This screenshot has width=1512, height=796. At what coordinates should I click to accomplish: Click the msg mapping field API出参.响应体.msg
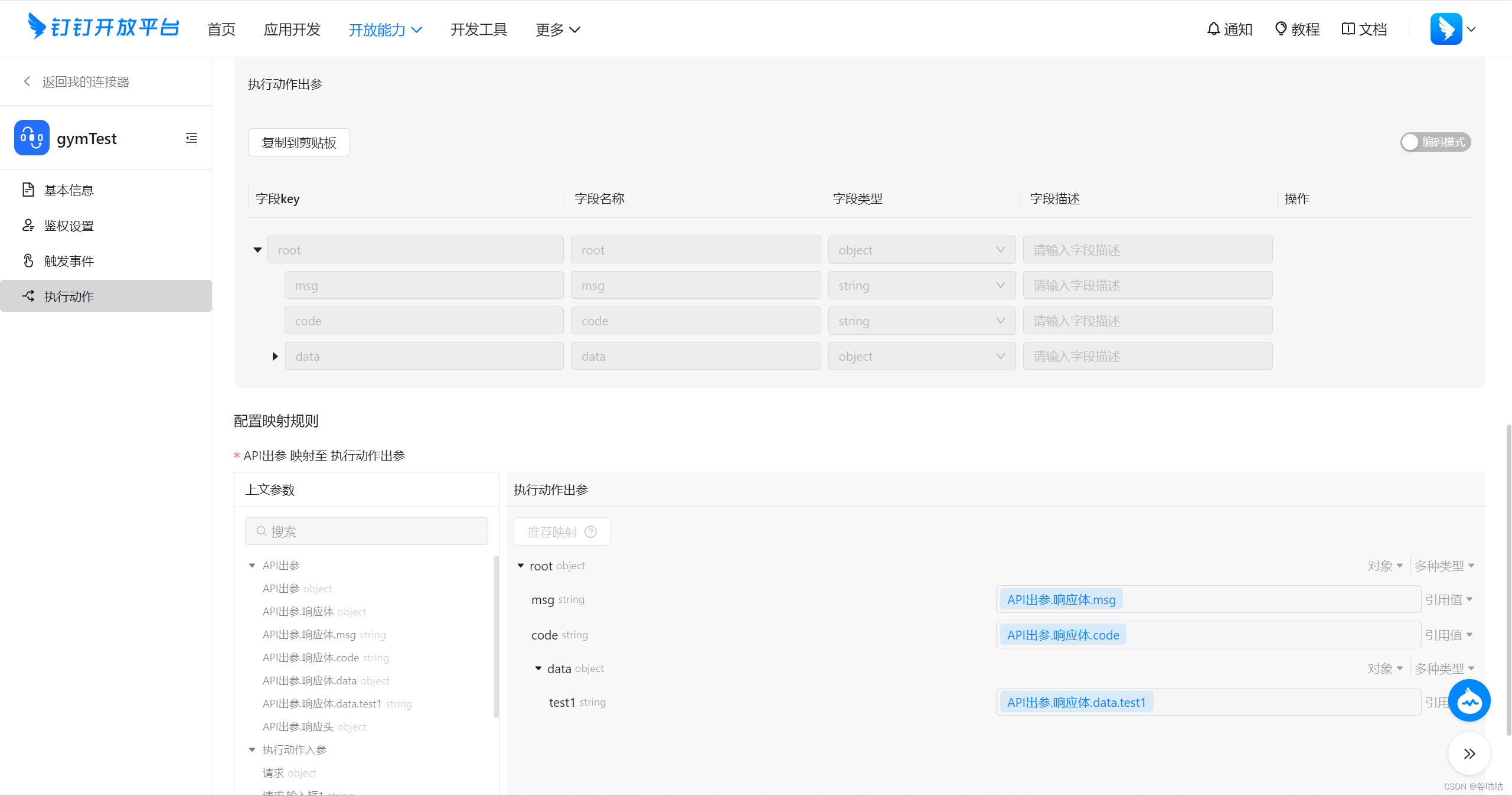pyautogui.click(x=1208, y=599)
